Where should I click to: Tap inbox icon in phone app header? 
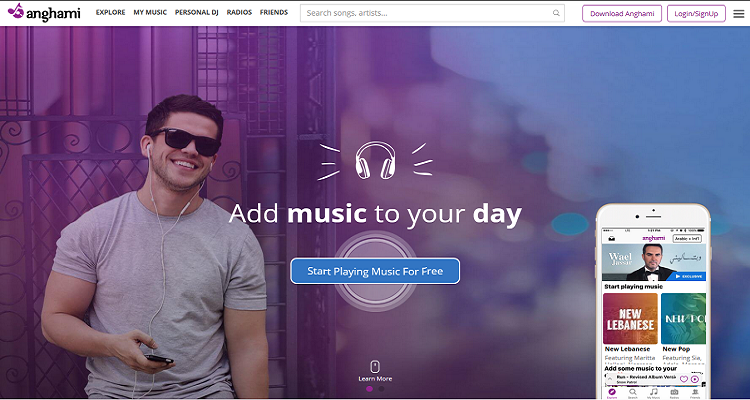coord(612,238)
